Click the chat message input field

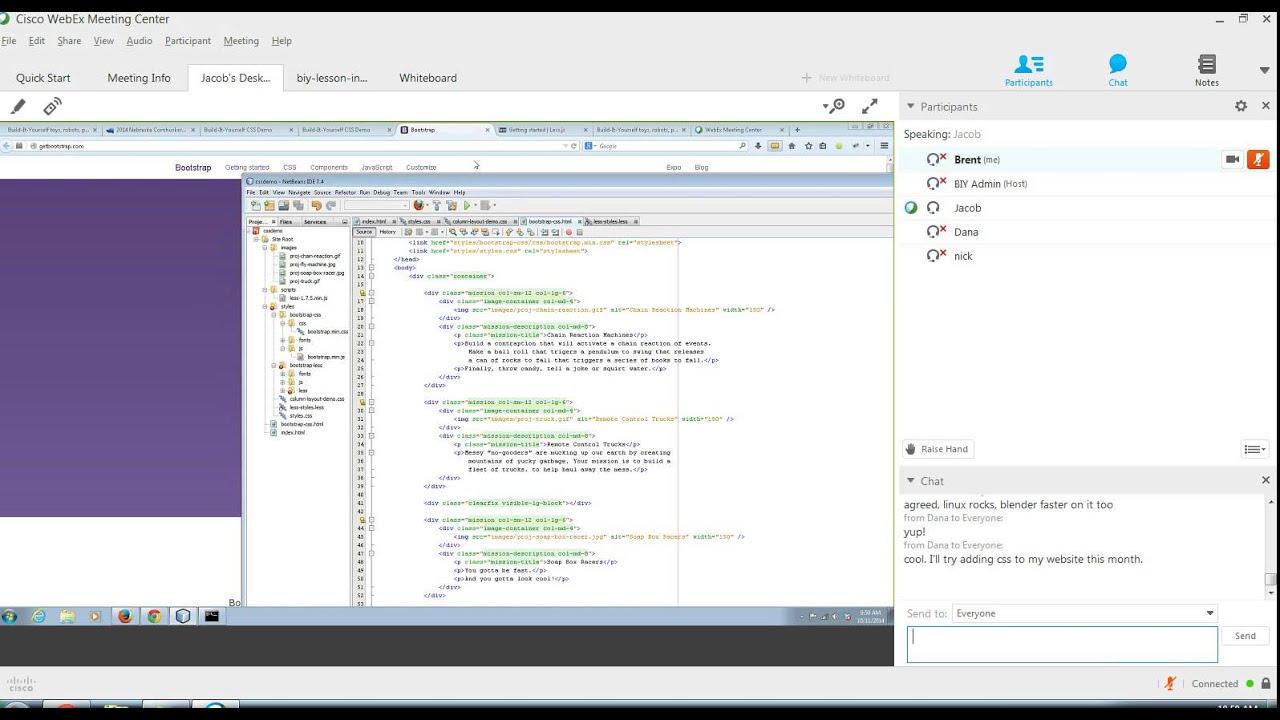point(1062,644)
